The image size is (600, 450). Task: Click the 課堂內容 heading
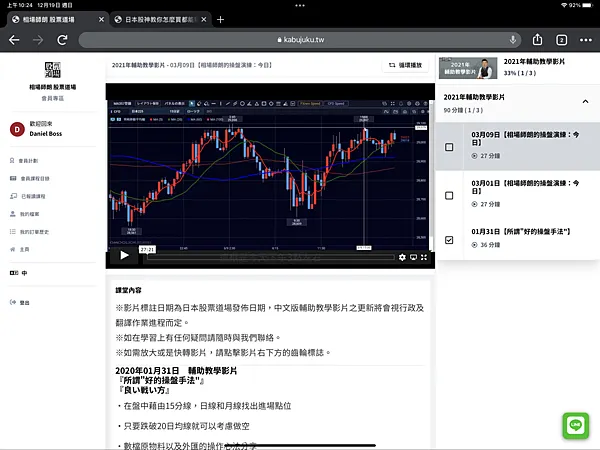point(128,290)
